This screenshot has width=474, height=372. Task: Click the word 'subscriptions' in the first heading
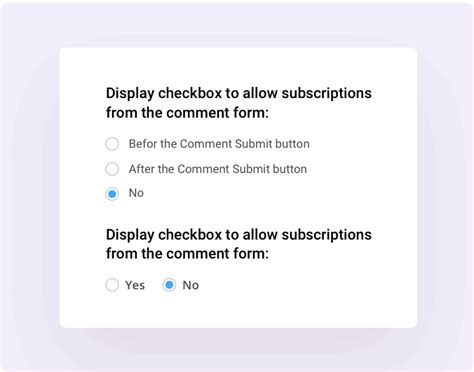pos(327,93)
